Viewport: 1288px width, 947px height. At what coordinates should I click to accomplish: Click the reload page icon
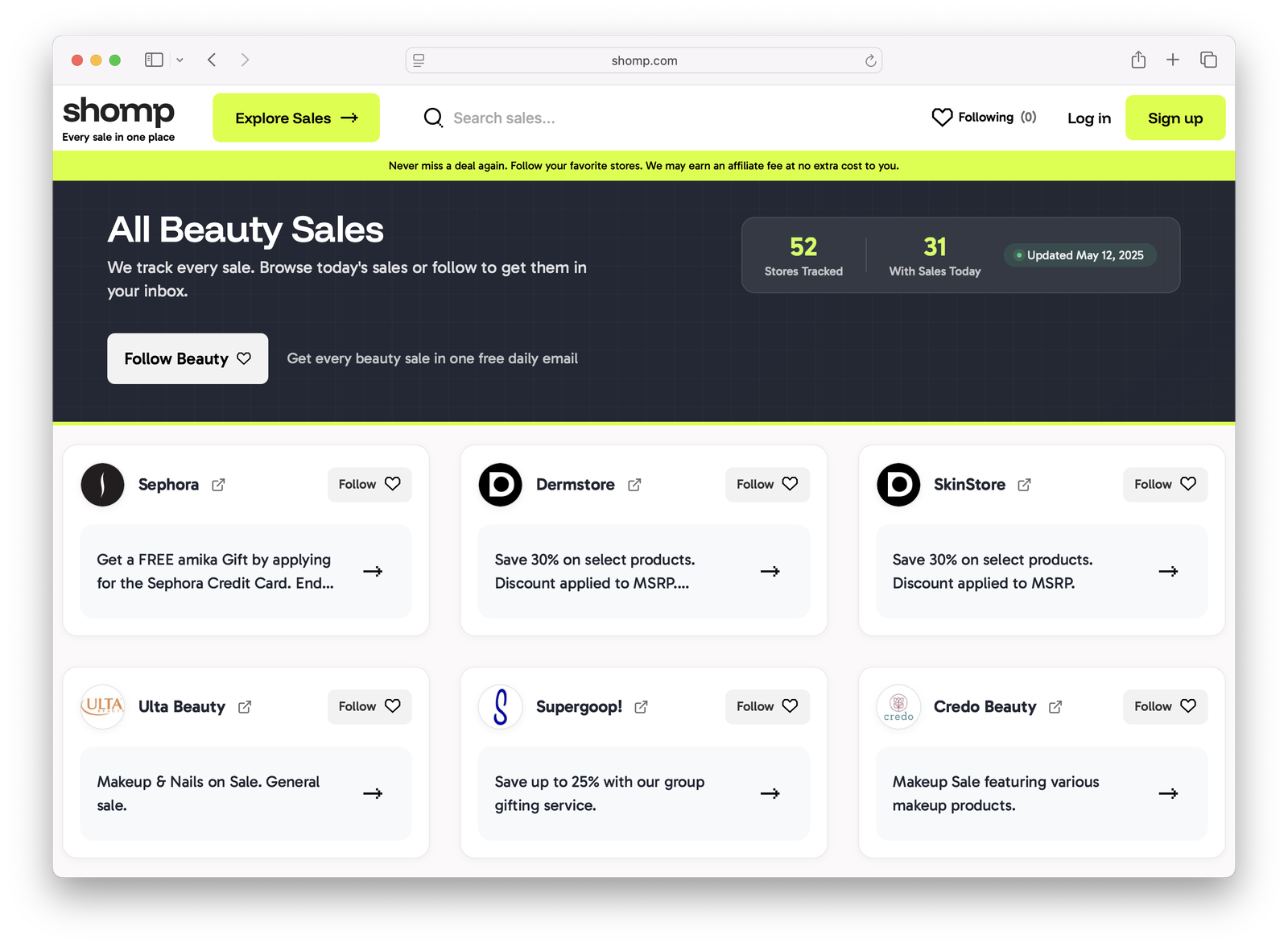pos(870,60)
